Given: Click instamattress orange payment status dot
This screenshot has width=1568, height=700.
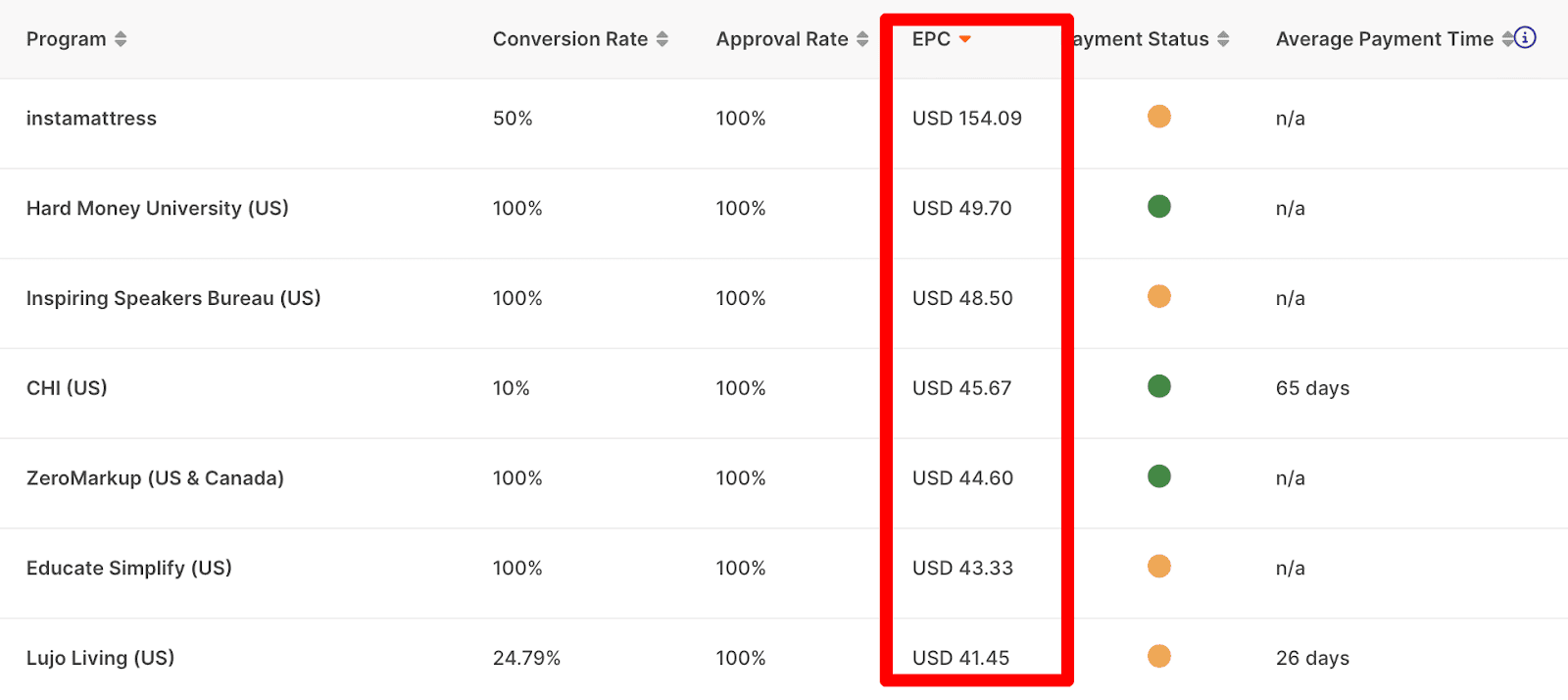Looking at the screenshot, I should pos(1159,117).
